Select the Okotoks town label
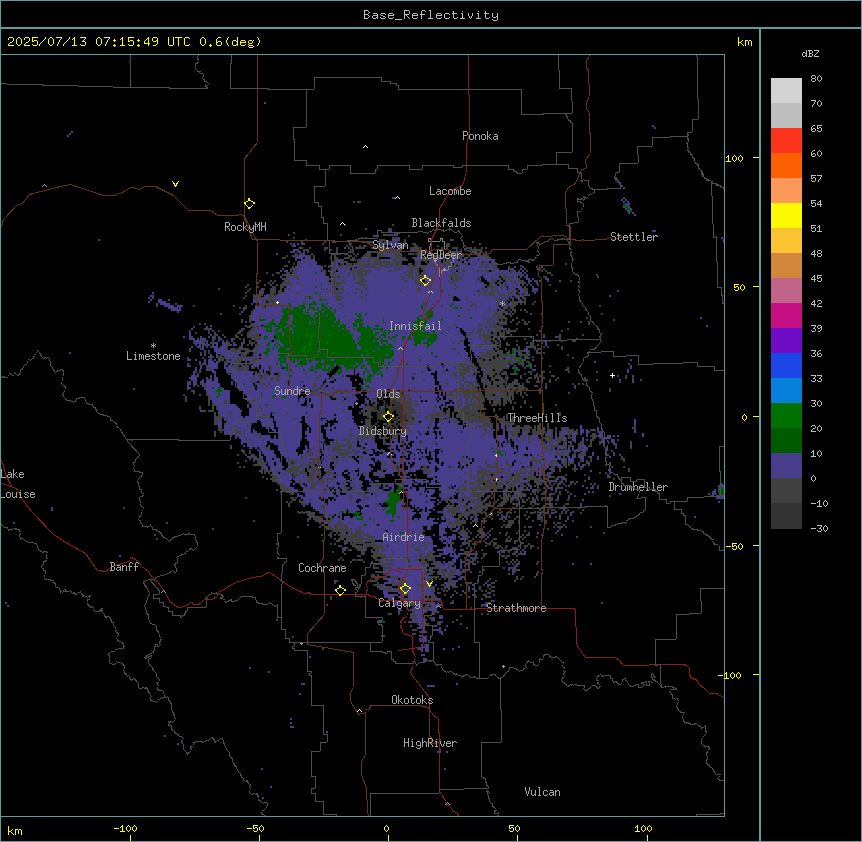 click(412, 700)
